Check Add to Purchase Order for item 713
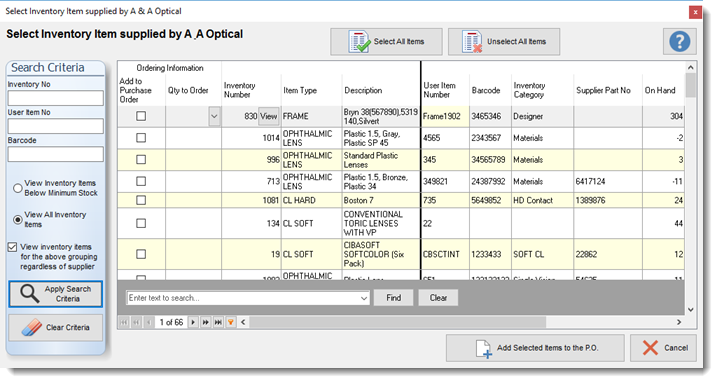The width and height of the screenshot is (718, 383). (141, 181)
